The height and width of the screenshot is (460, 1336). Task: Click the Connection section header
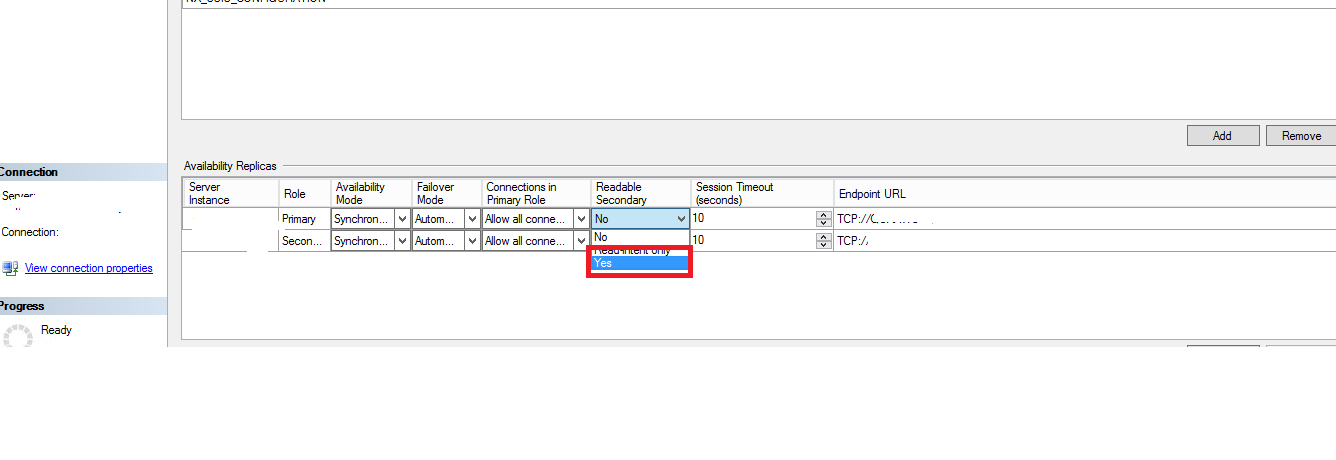click(83, 172)
